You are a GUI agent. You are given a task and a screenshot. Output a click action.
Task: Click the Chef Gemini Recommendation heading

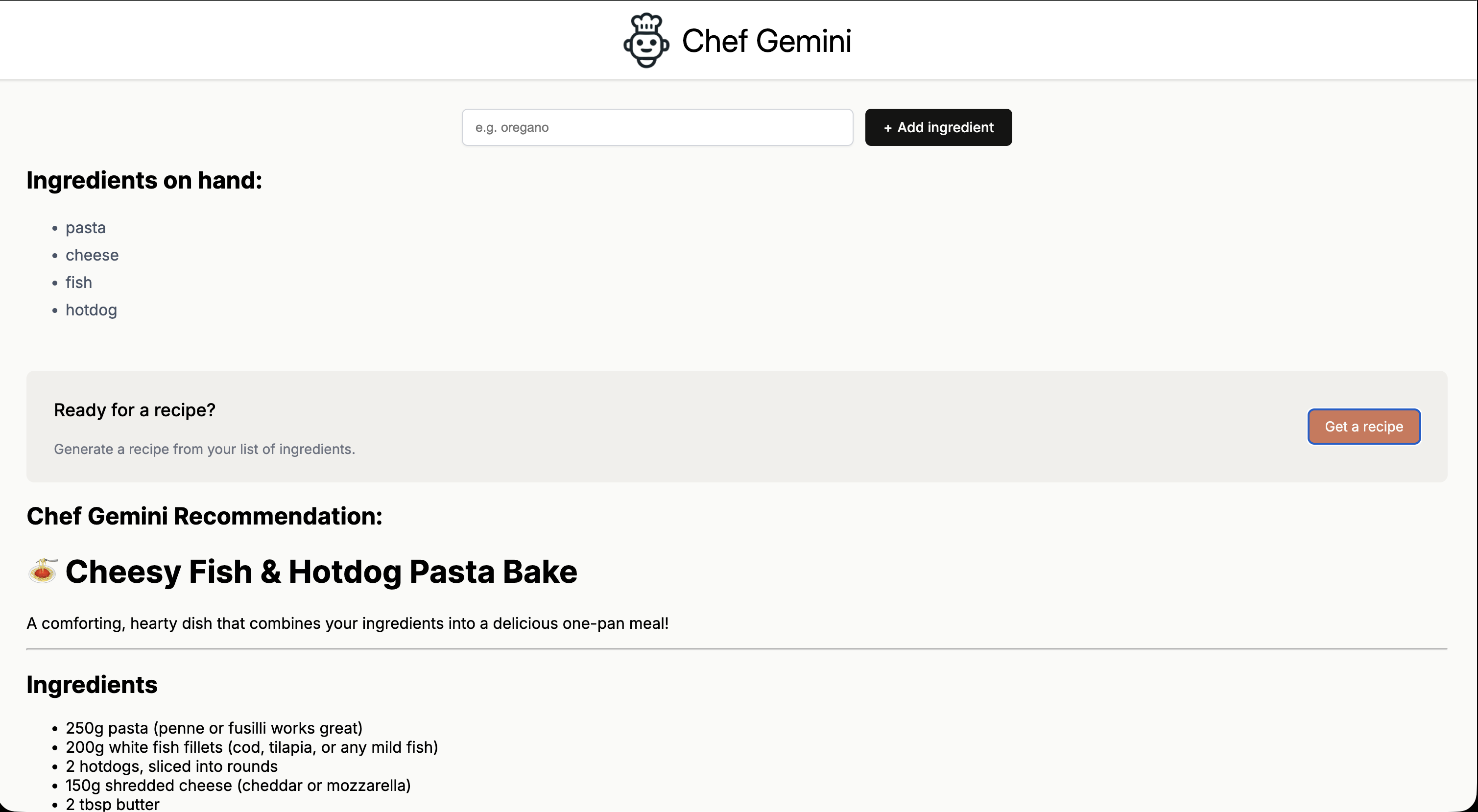click(204, 516)
